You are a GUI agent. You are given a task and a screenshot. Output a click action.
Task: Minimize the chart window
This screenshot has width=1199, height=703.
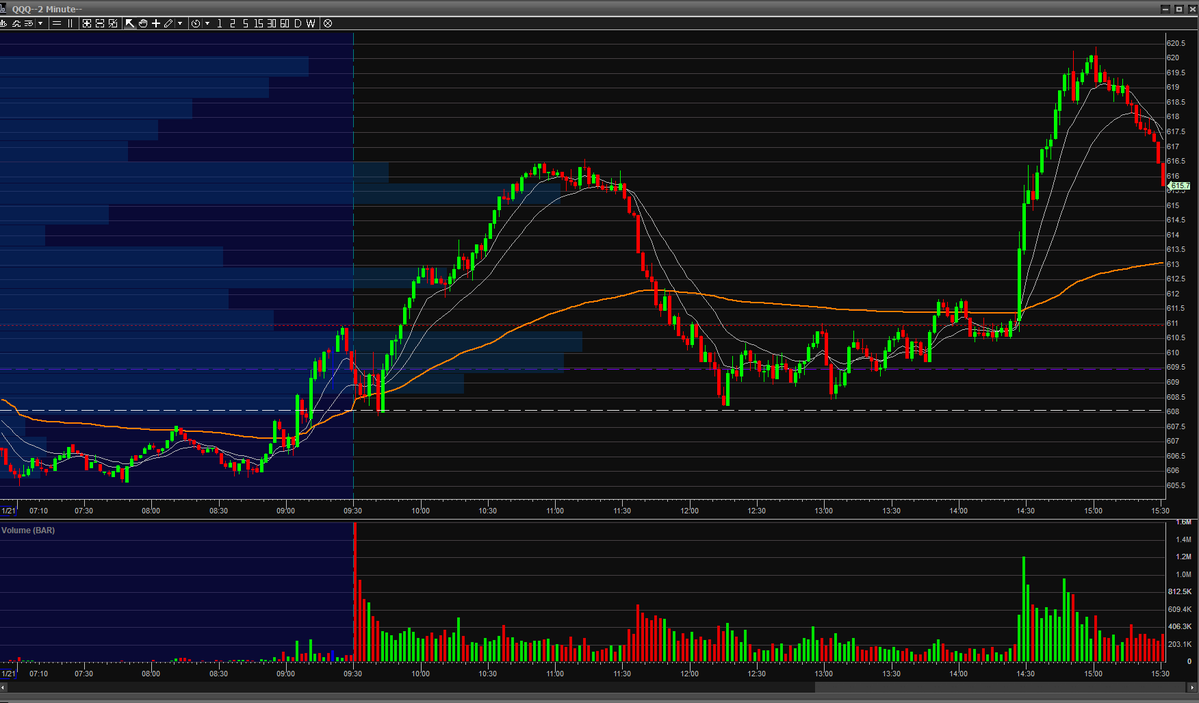[x=1165, y=8]
